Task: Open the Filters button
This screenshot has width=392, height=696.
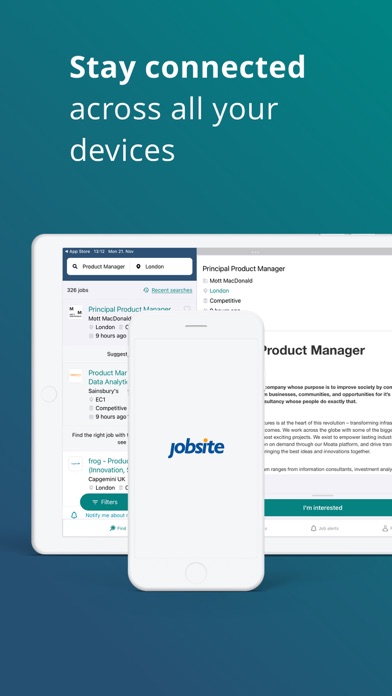Action: pos(105,502)
